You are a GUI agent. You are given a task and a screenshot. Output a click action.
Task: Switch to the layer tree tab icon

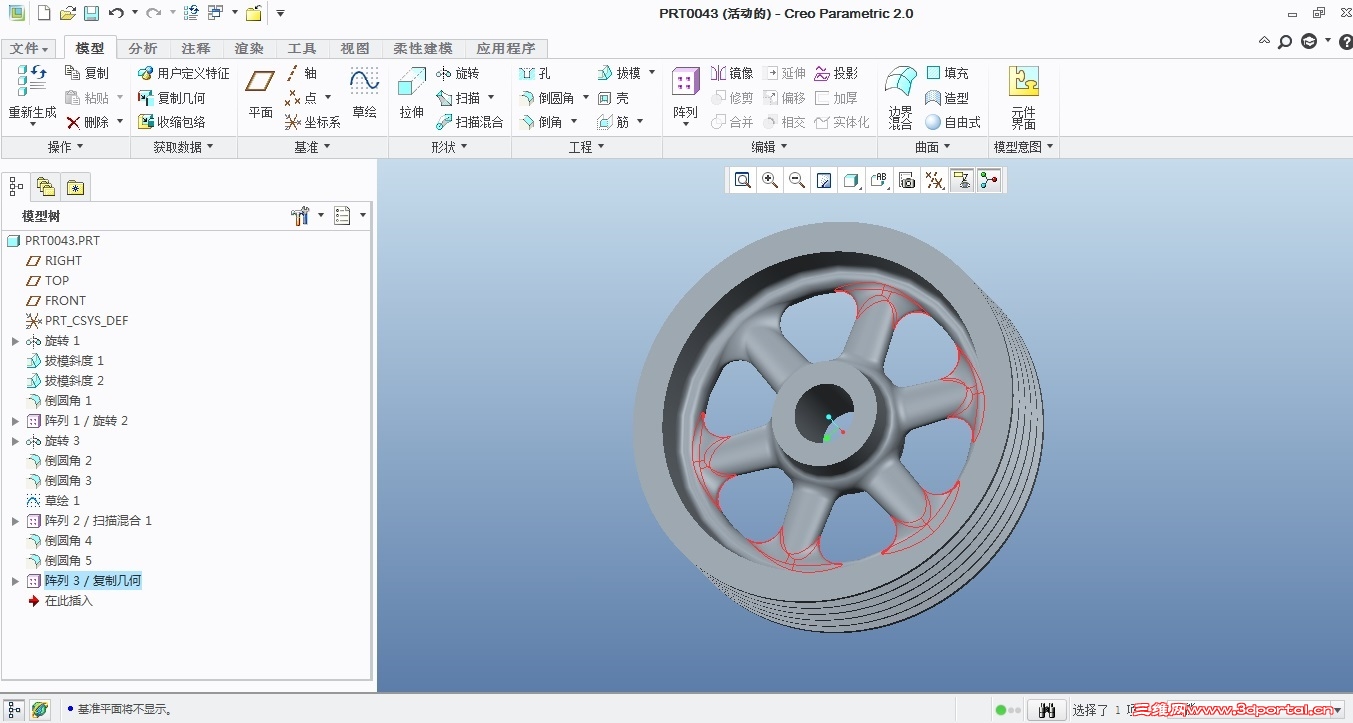coord(45,186)
